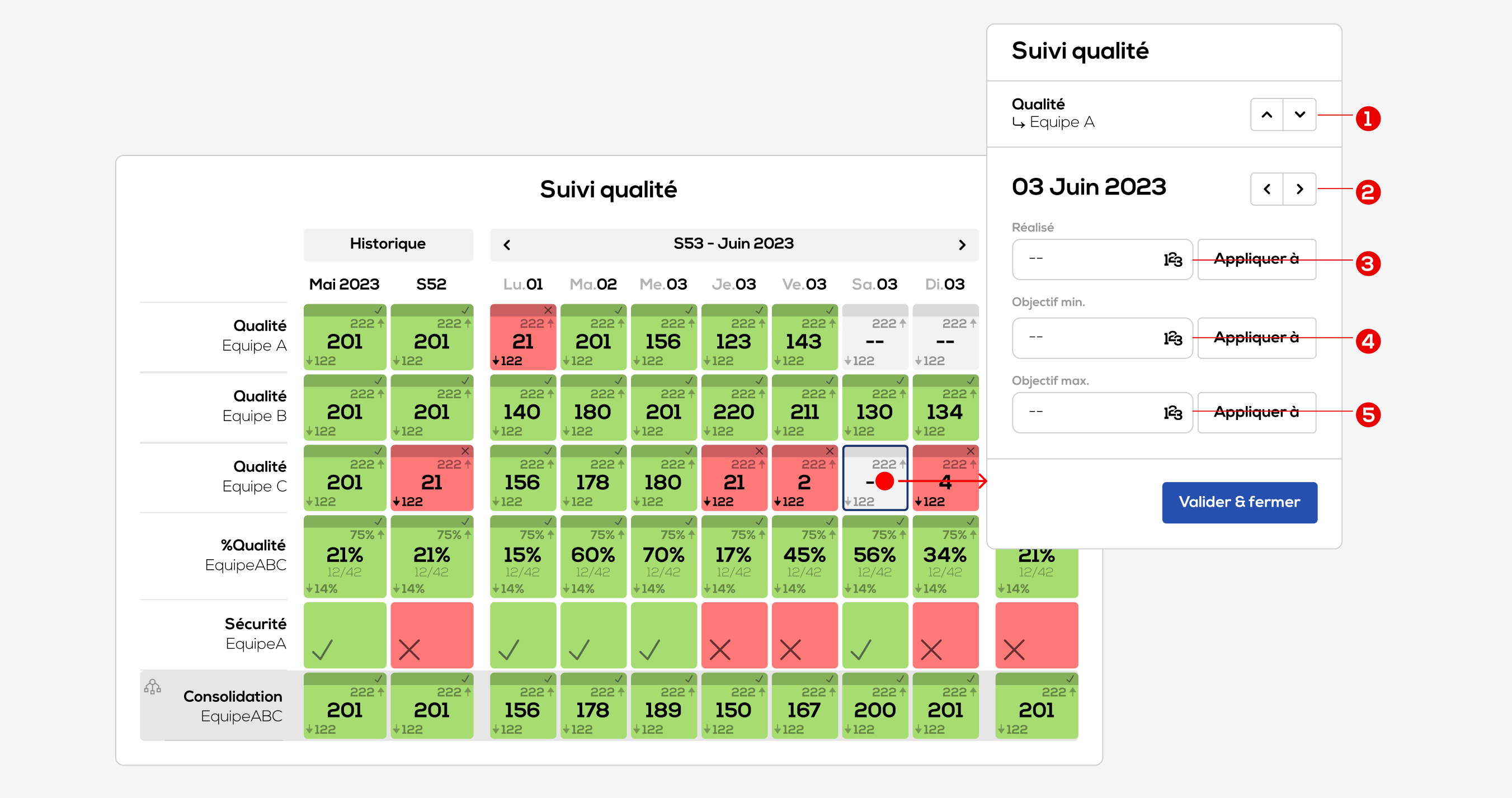Viewport: 1512px width, 798px height.
Task: Select the Historique header tab
Action: [388, 244]
